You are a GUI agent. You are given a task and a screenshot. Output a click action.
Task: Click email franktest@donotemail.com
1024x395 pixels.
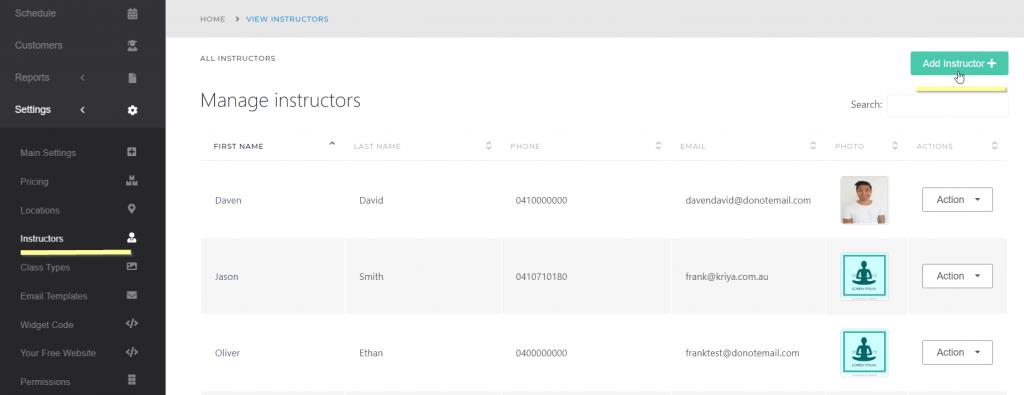742,353
